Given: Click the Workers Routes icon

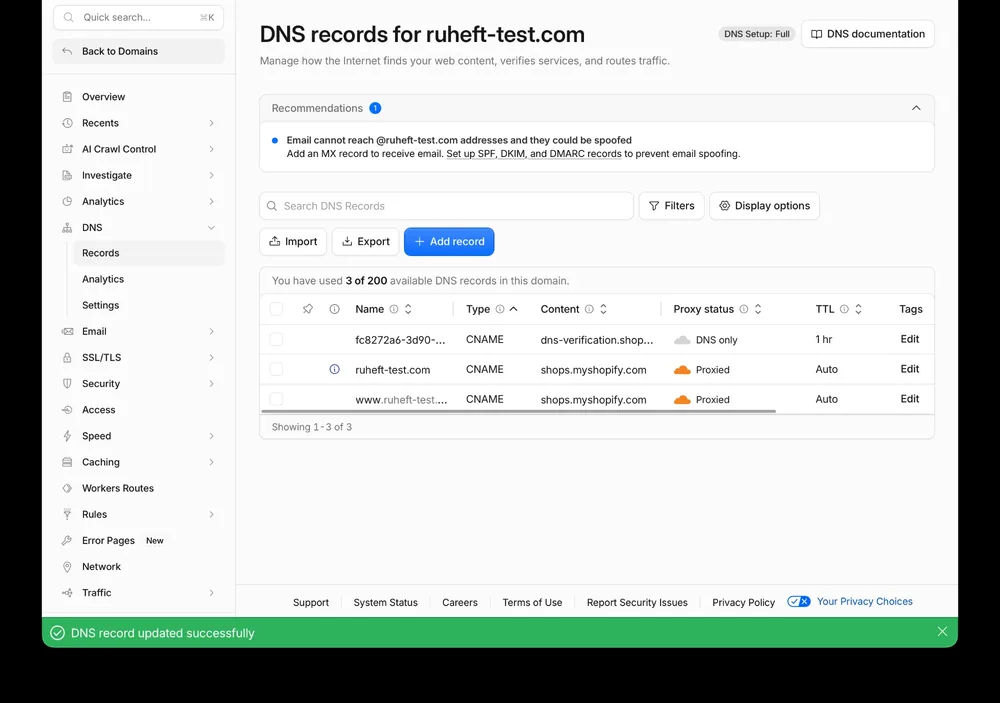Looking at the screenshot, I should [67, 489].
